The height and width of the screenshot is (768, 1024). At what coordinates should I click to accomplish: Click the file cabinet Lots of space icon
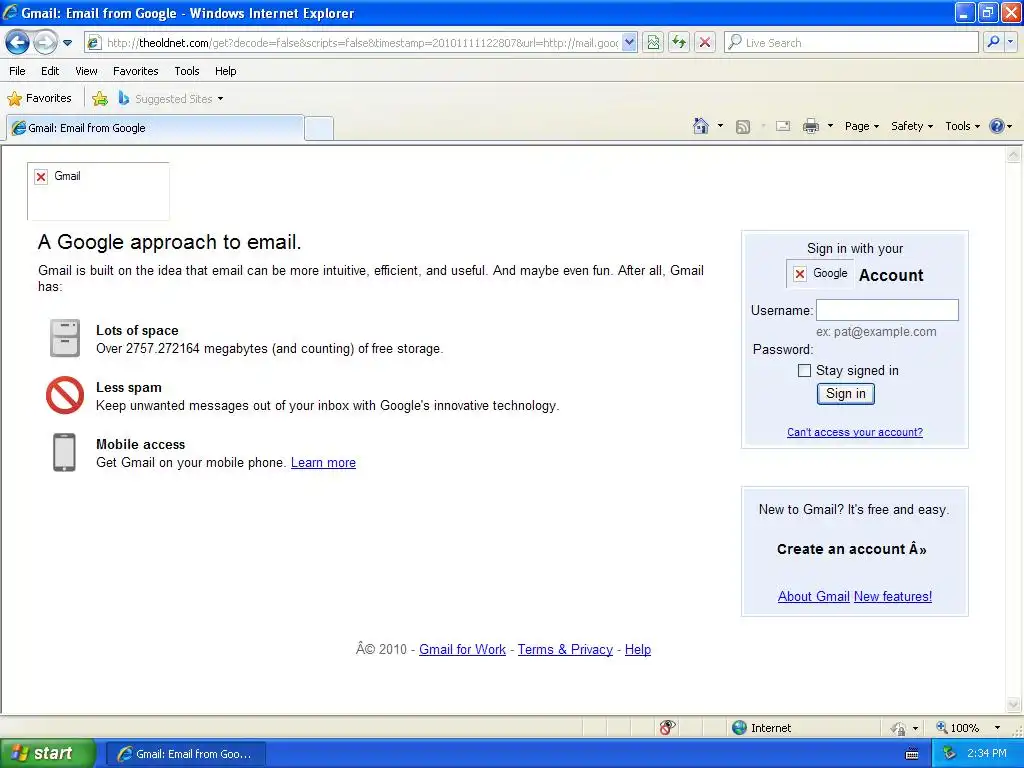pyautogui.click(x=65, y=338)
